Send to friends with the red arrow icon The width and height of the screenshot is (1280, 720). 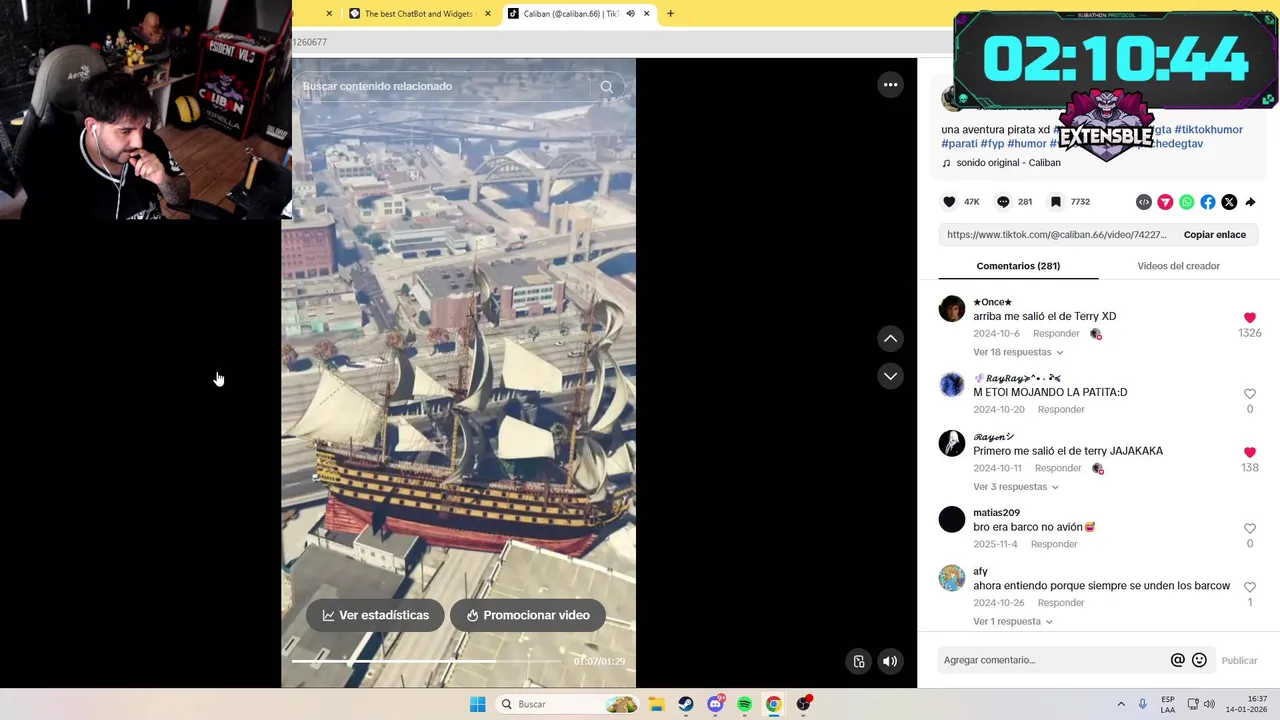(x=1165, y=202)
